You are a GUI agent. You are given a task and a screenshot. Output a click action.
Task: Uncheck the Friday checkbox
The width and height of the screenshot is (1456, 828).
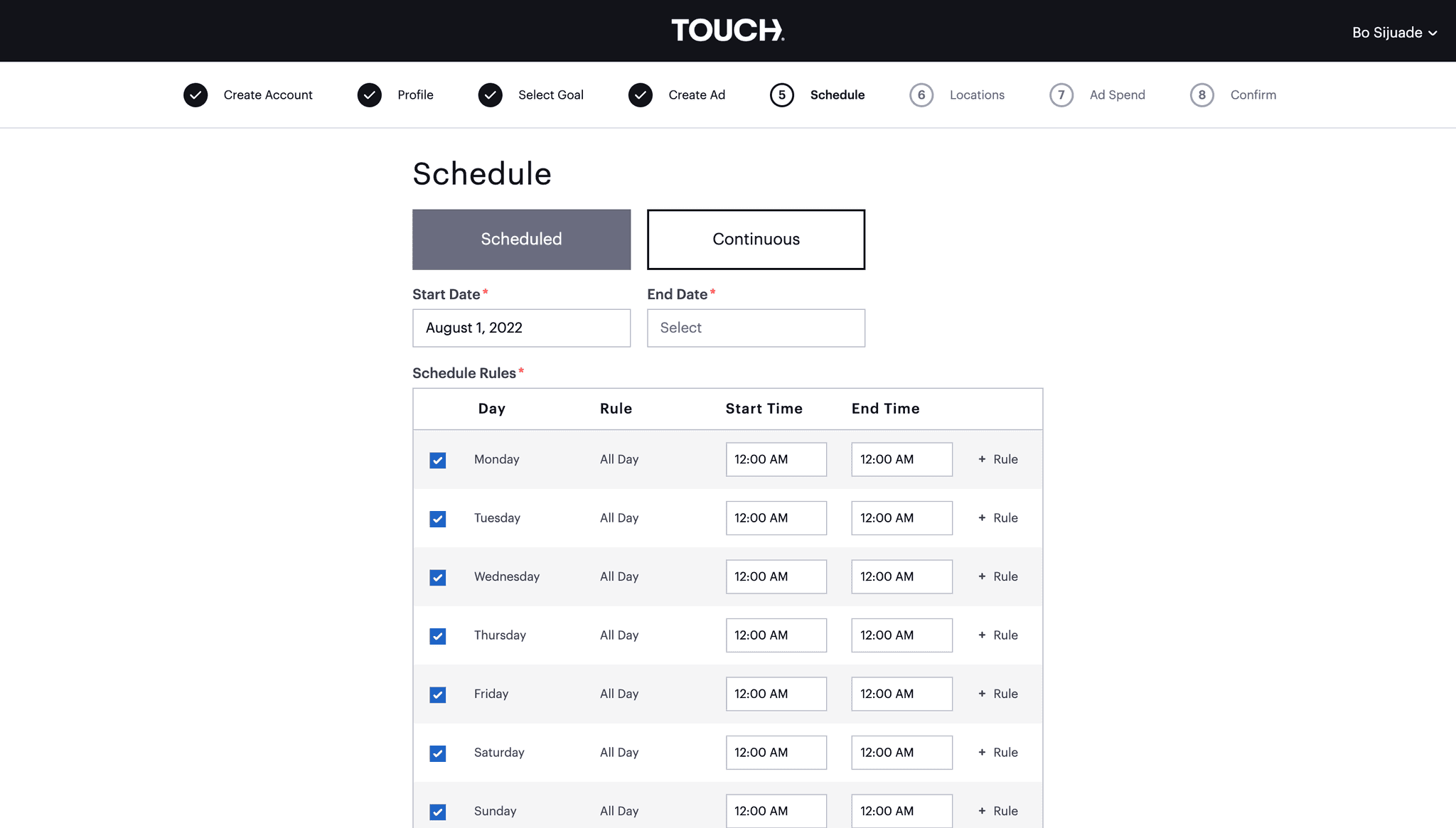438,695
